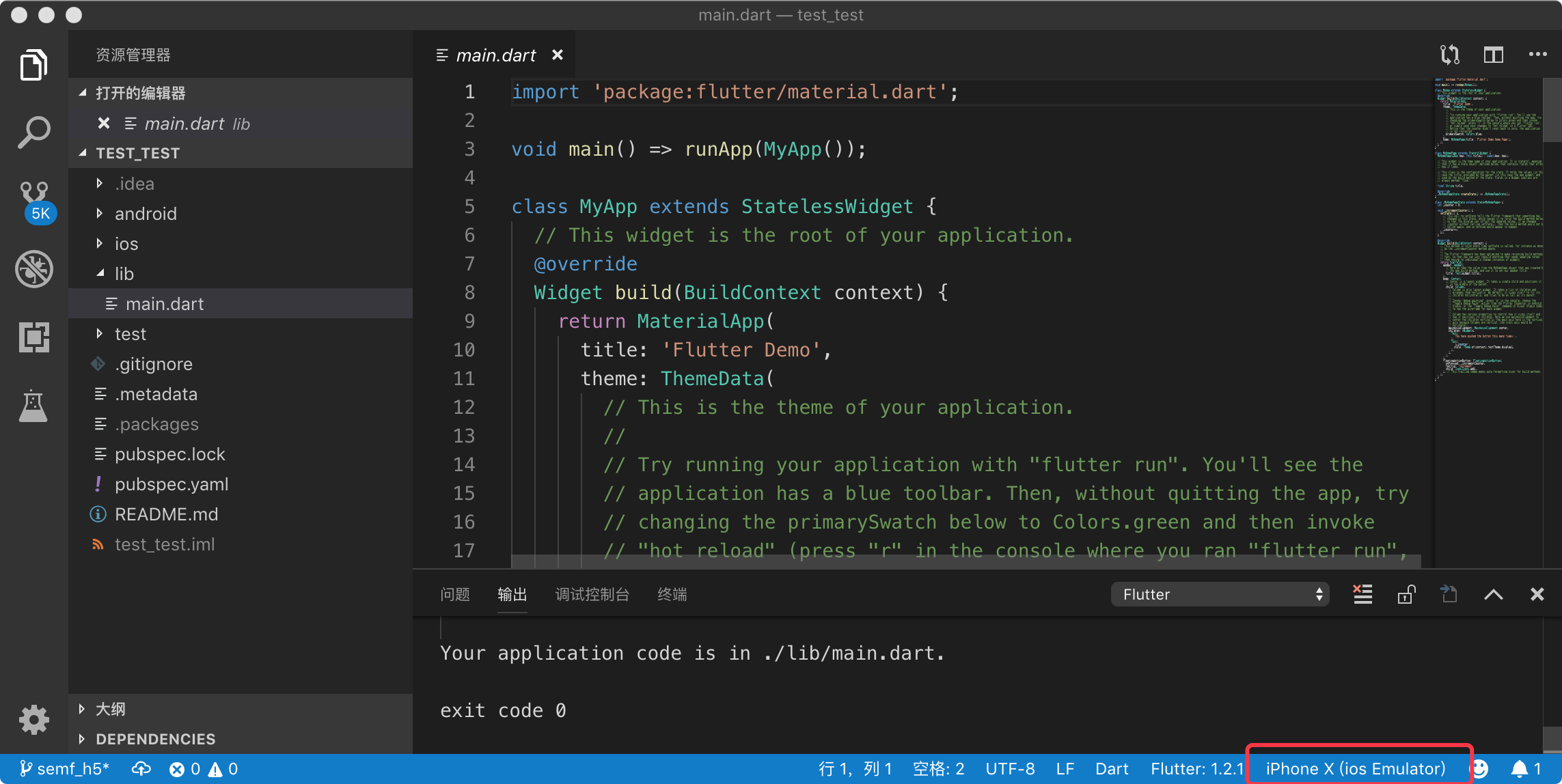Switch to the 调试控制台 tab
The height and width of the screenshot is (784, 1562).
tap(592, 594)
